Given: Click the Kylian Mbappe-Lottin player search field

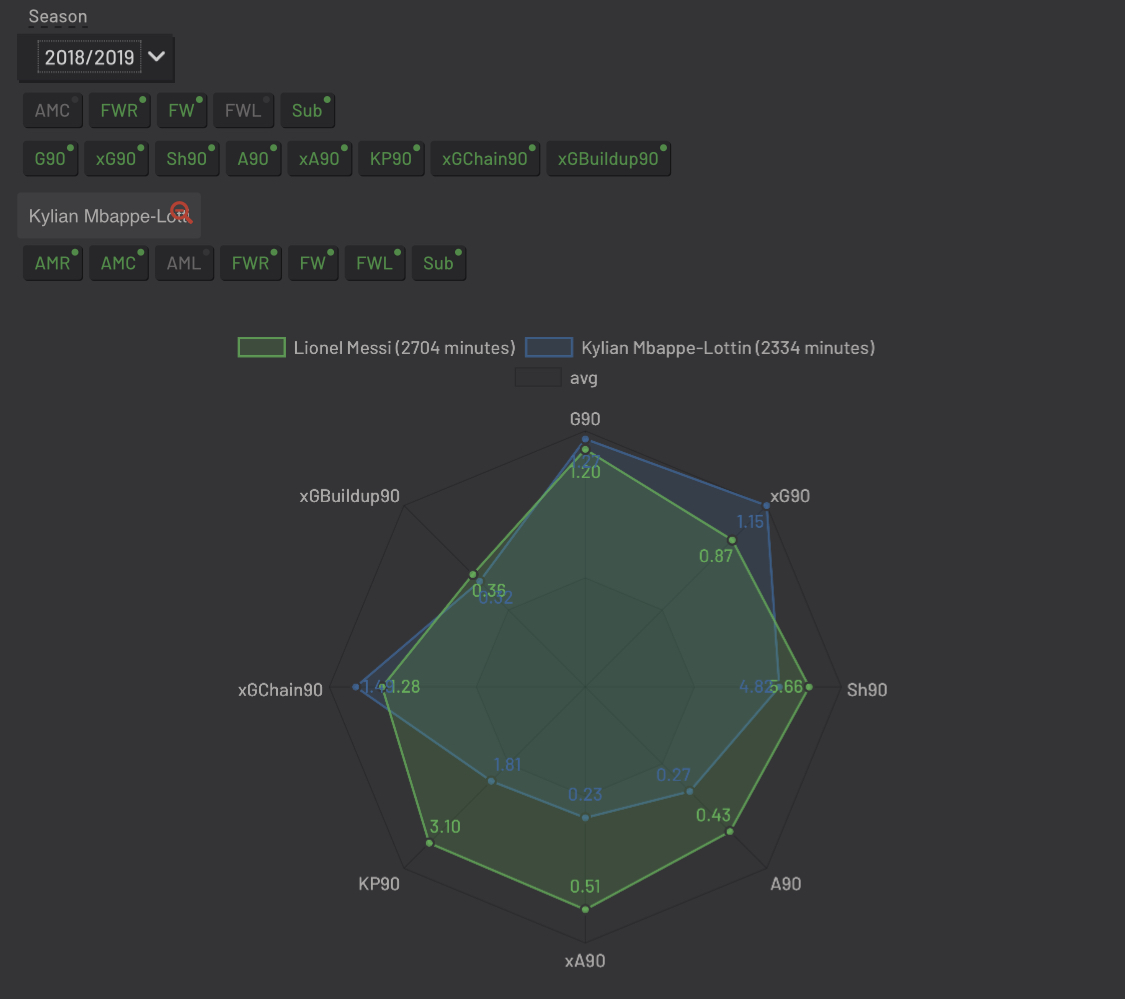Looking at the screenshot, I should pos(109,215).
